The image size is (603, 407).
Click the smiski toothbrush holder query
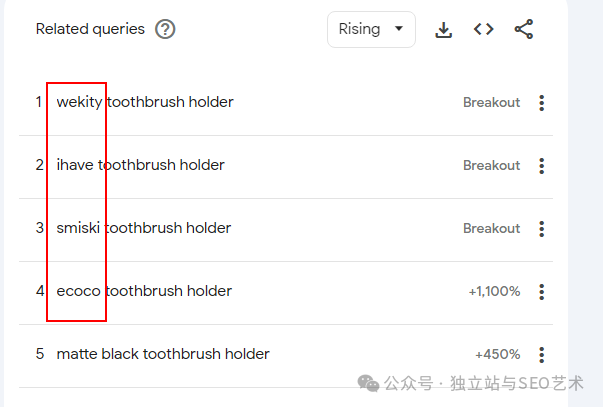tap(143, 228)
